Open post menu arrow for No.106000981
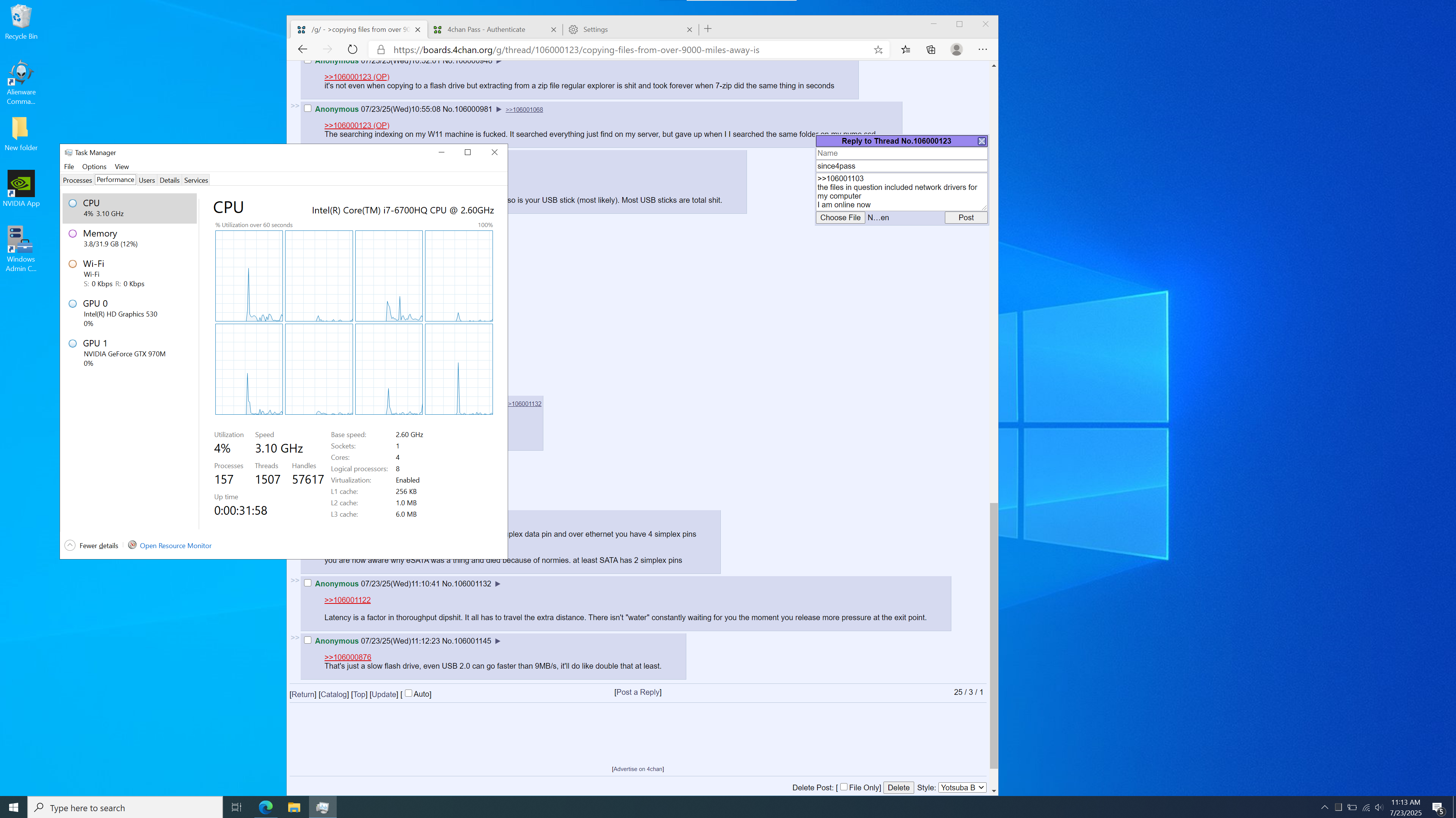The width and height of the screenshot is (1456, 818). click(499, 110)
